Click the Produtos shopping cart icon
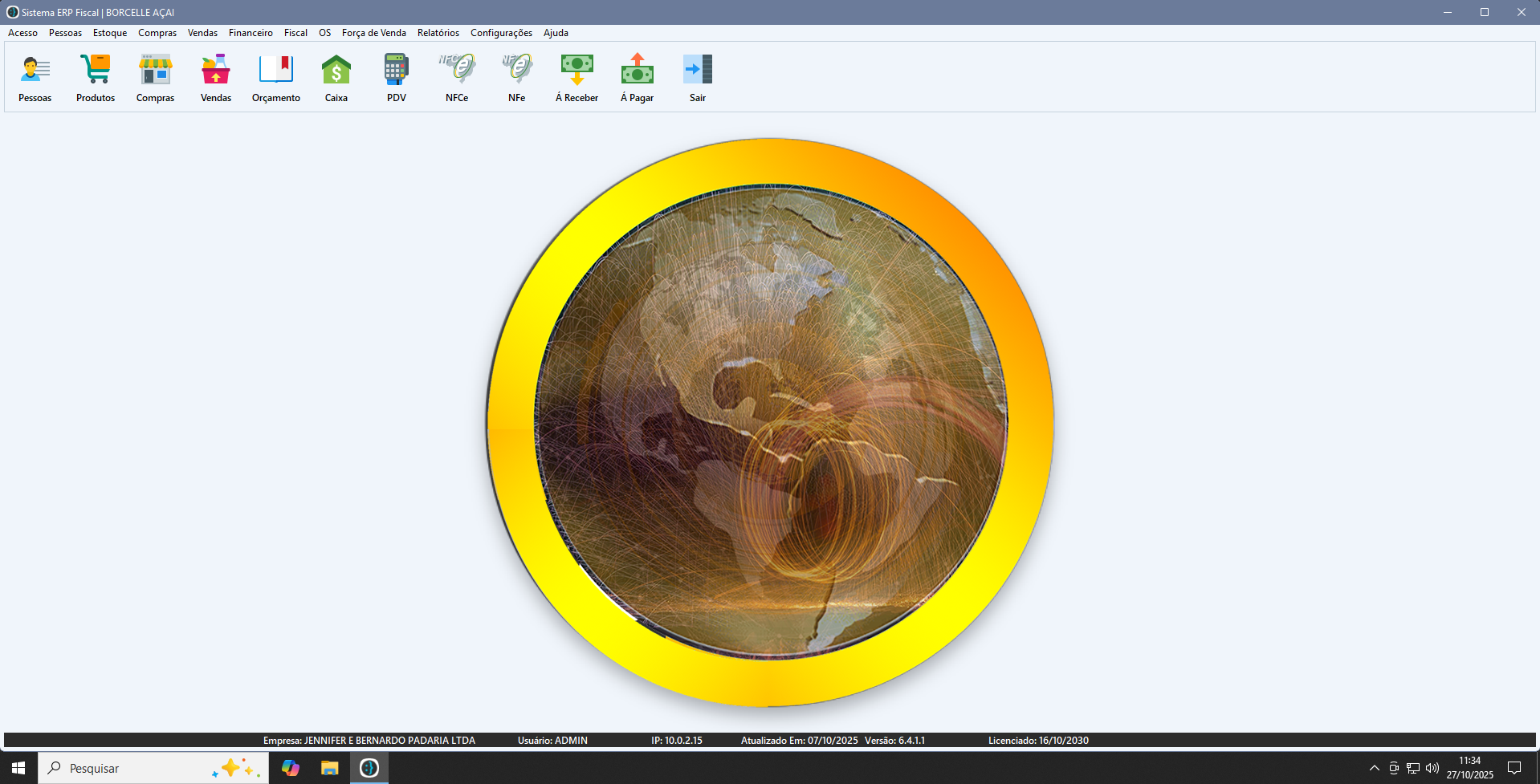Screen dimensions: 1540x784 (x=96, y=70)
